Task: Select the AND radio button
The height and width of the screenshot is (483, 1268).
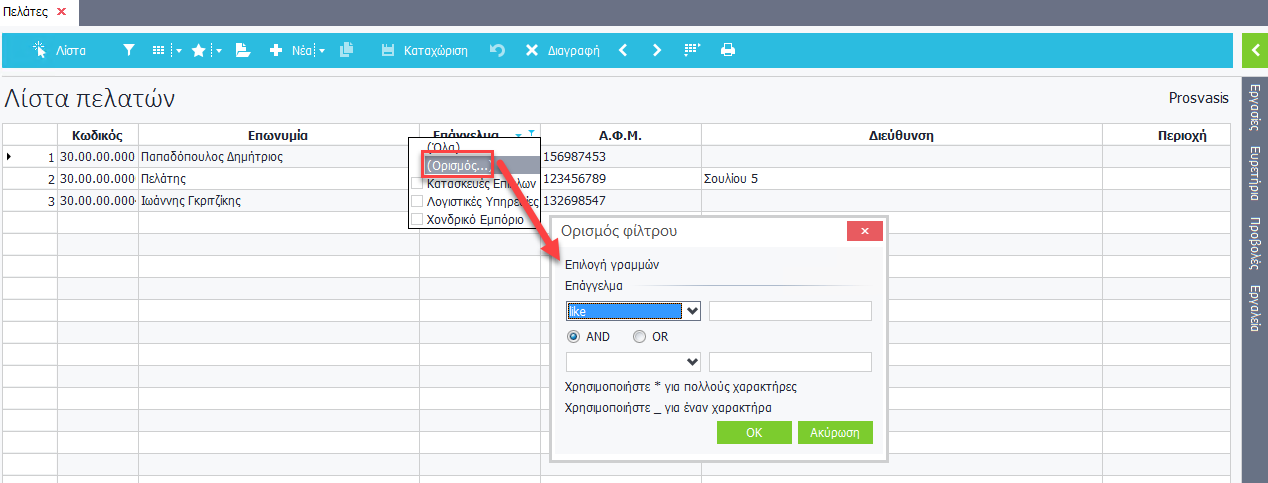Action: pyautogui.click(x=573, y=337)
